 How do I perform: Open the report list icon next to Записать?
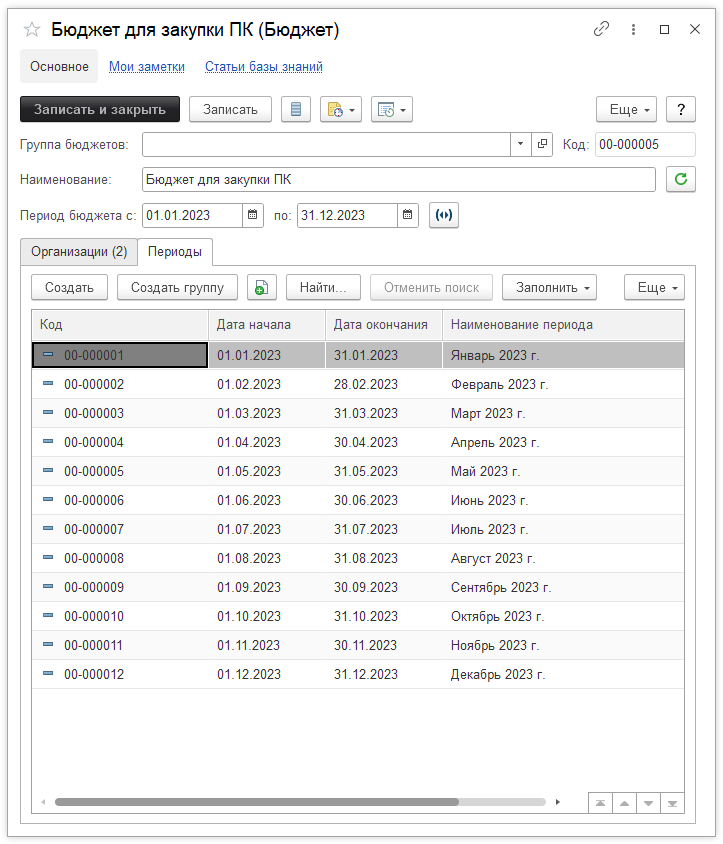(x=295, y=110)
